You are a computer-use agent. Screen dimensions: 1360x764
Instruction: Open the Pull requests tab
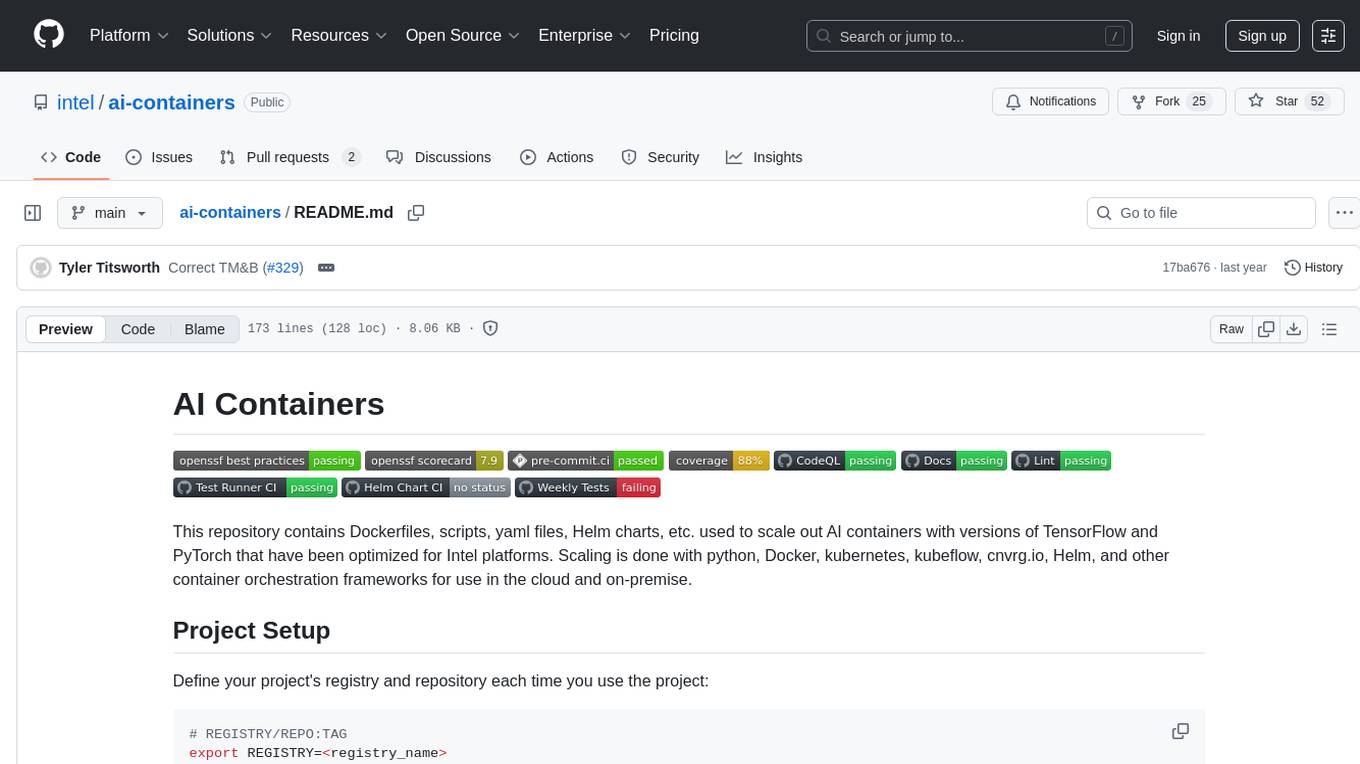pos(290,157)
